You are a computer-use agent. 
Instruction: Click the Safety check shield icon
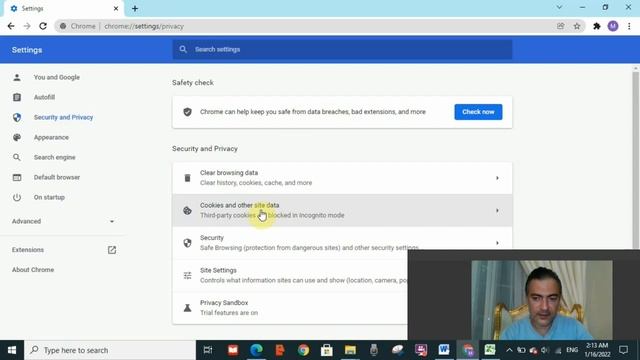(x=187, y=112)
